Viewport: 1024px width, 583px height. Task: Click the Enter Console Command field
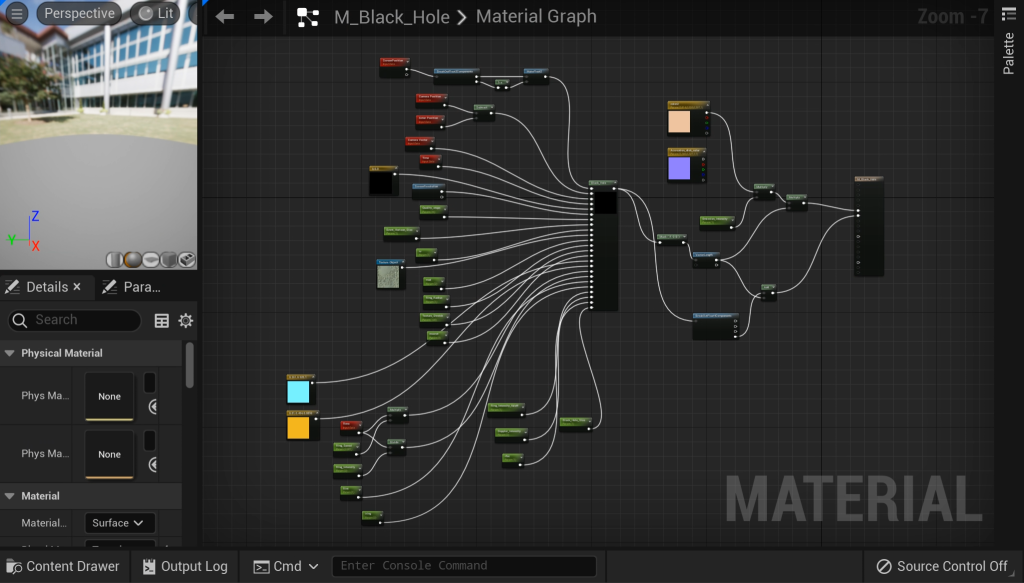click(463, 566)
